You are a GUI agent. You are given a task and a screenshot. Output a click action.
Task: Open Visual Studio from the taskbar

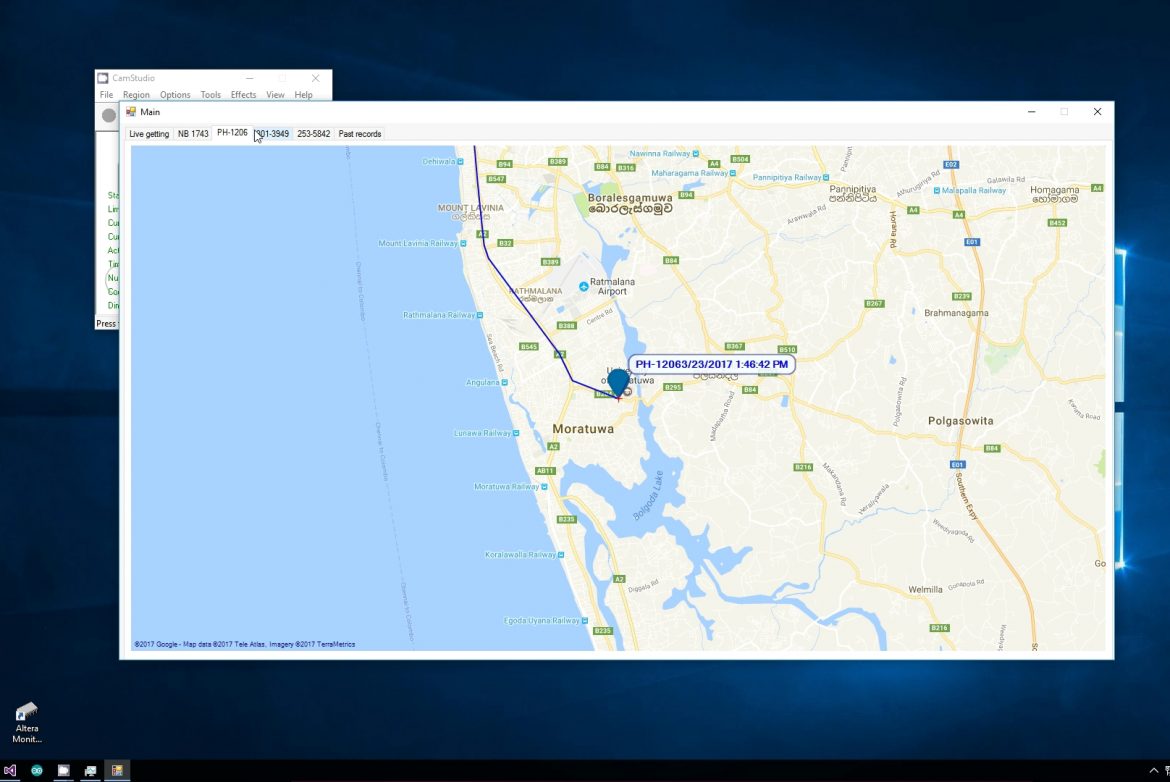click(10, 771)
